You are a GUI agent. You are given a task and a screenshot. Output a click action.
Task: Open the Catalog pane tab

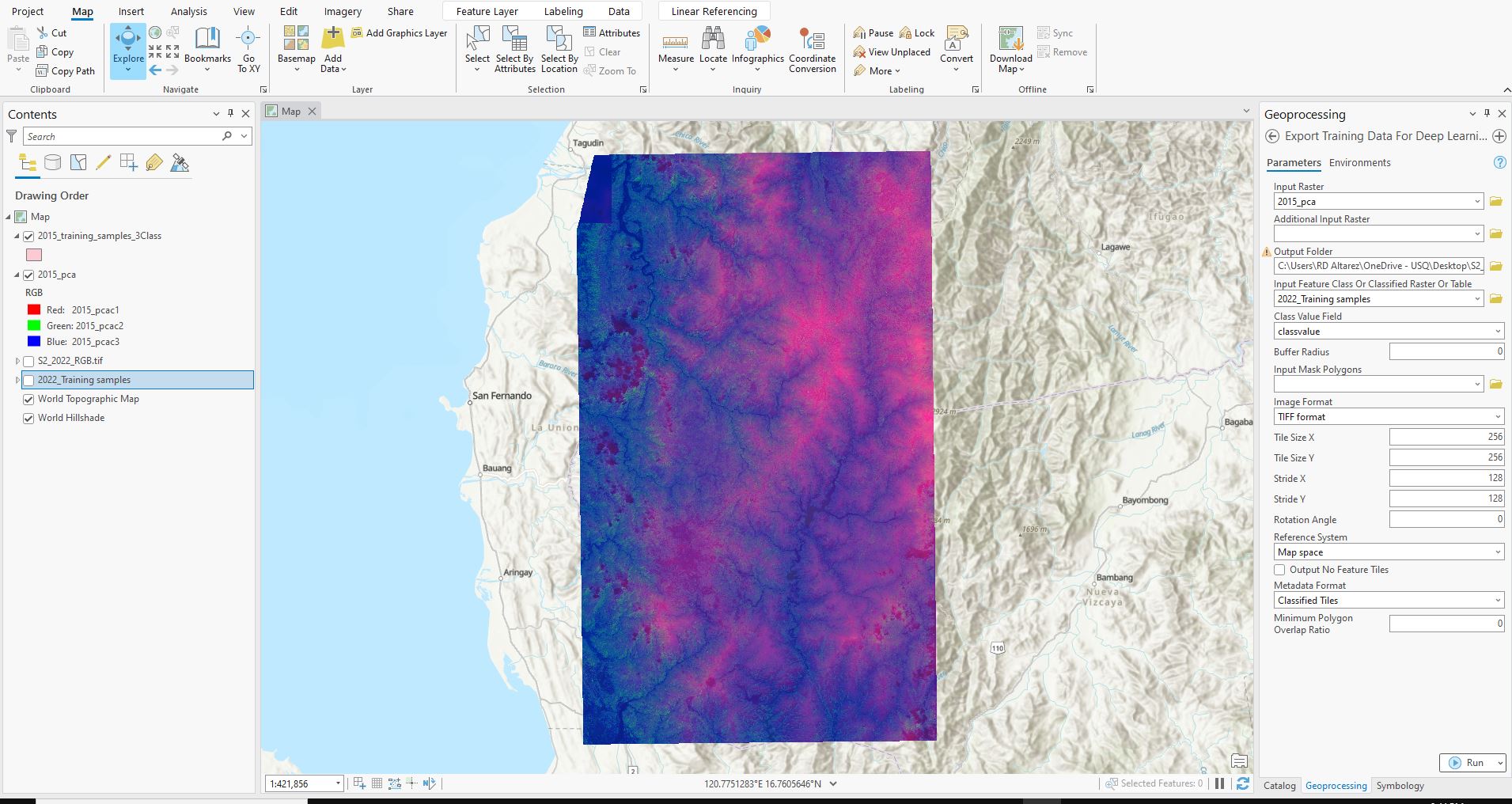(1279, 785)
